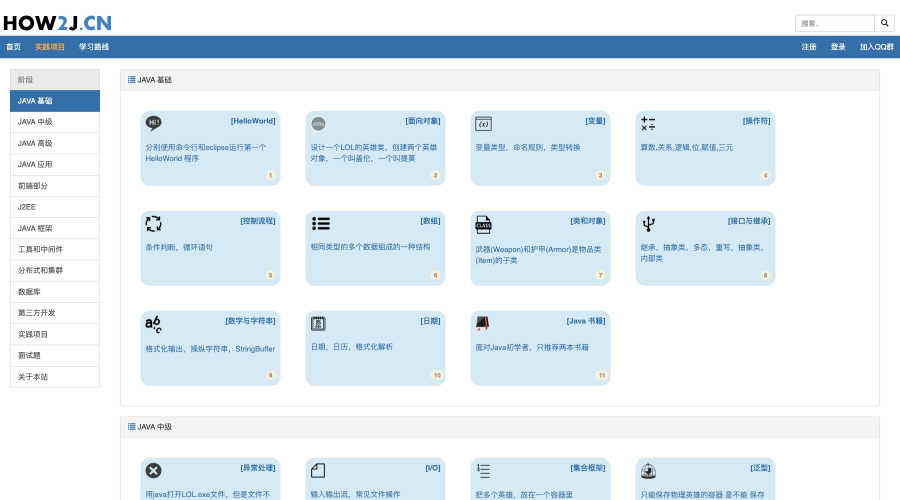Open the [变量] title link

click(x=595, y=121)
